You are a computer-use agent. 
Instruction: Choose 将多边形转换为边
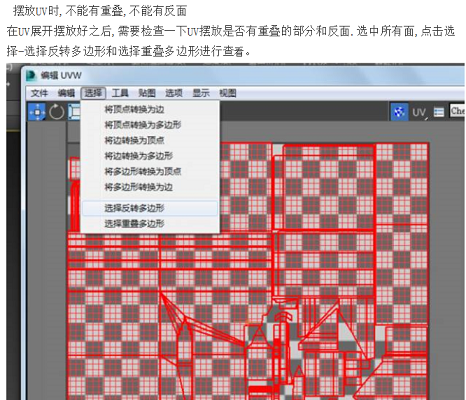[150, 187]
